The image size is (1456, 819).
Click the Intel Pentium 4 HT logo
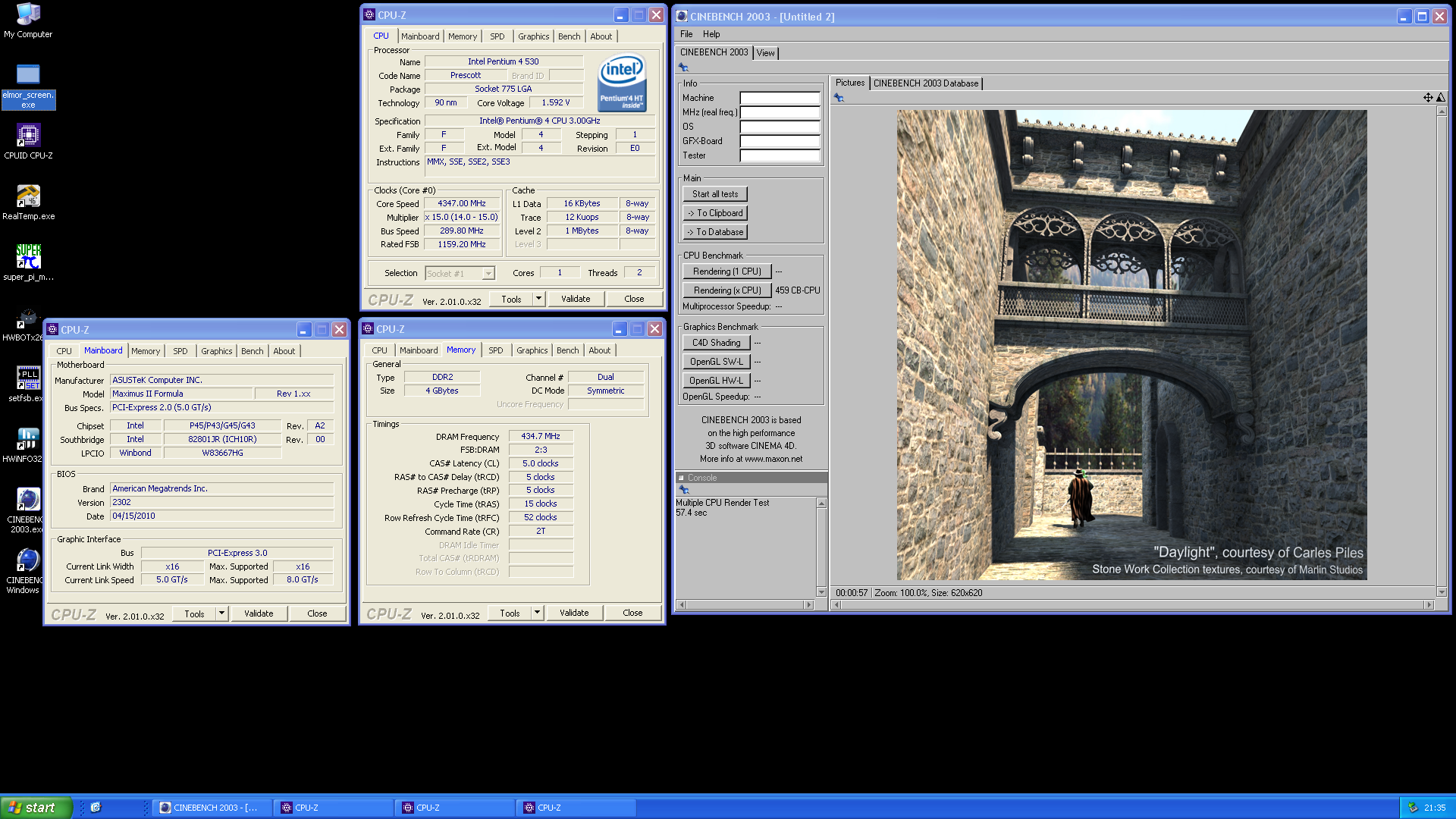(x=622, y=82)
